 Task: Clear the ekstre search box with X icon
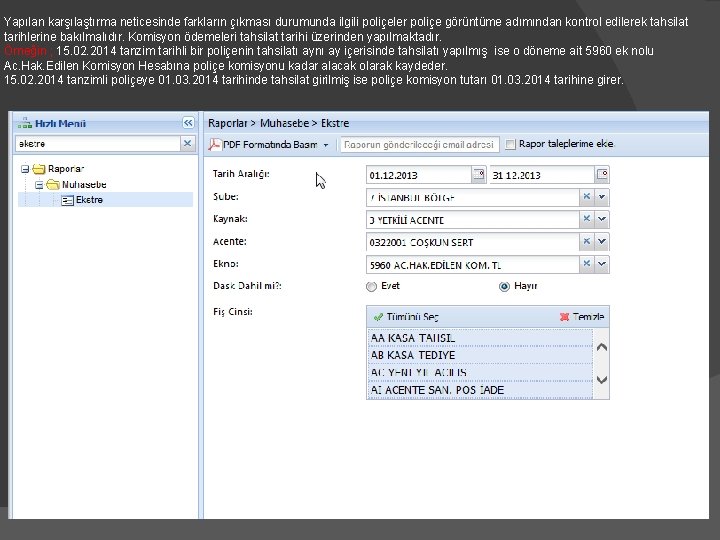point(187,143)
